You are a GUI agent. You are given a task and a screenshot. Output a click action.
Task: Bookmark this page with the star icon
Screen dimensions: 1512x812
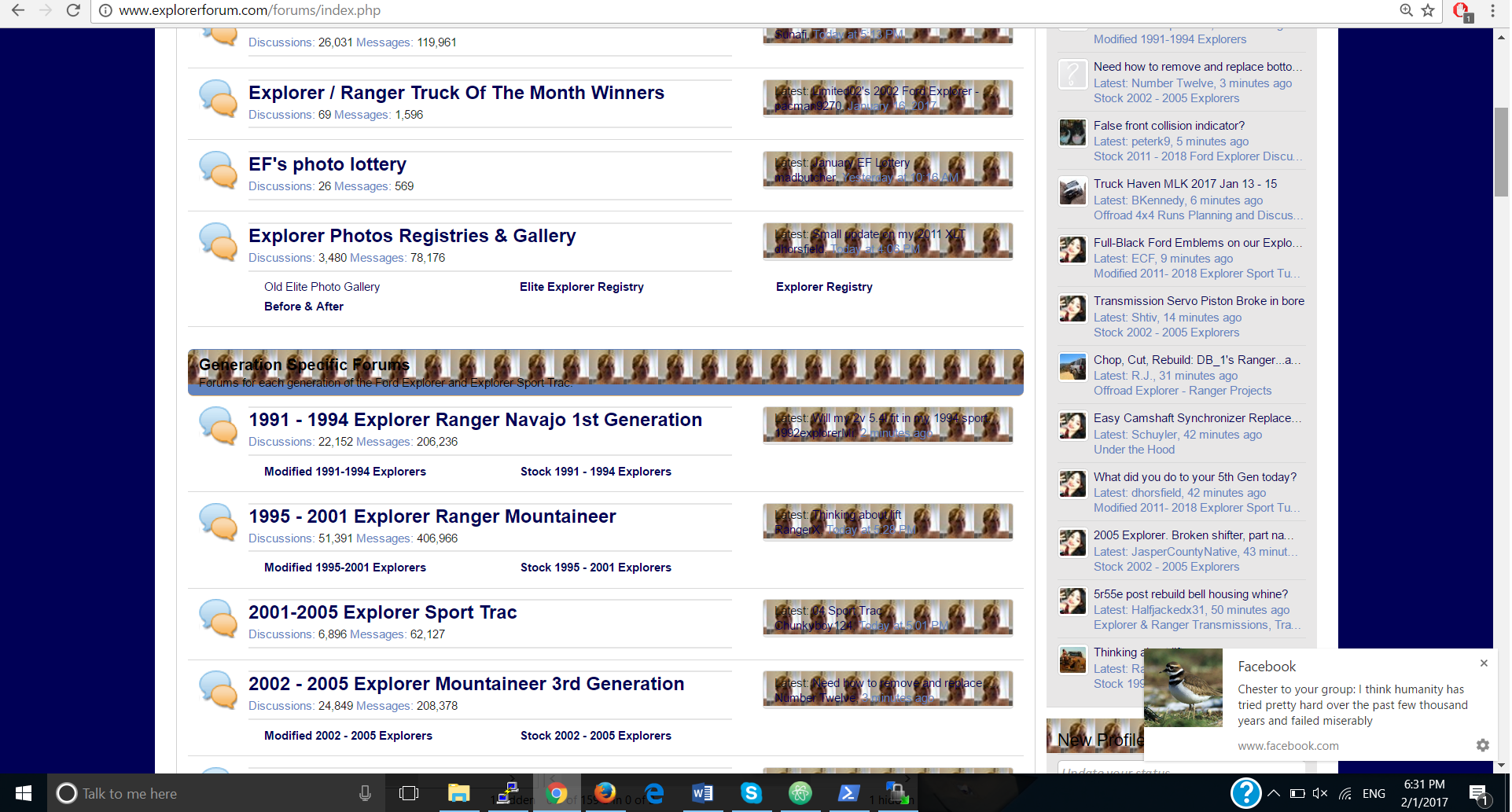(x=1428, y=10)
